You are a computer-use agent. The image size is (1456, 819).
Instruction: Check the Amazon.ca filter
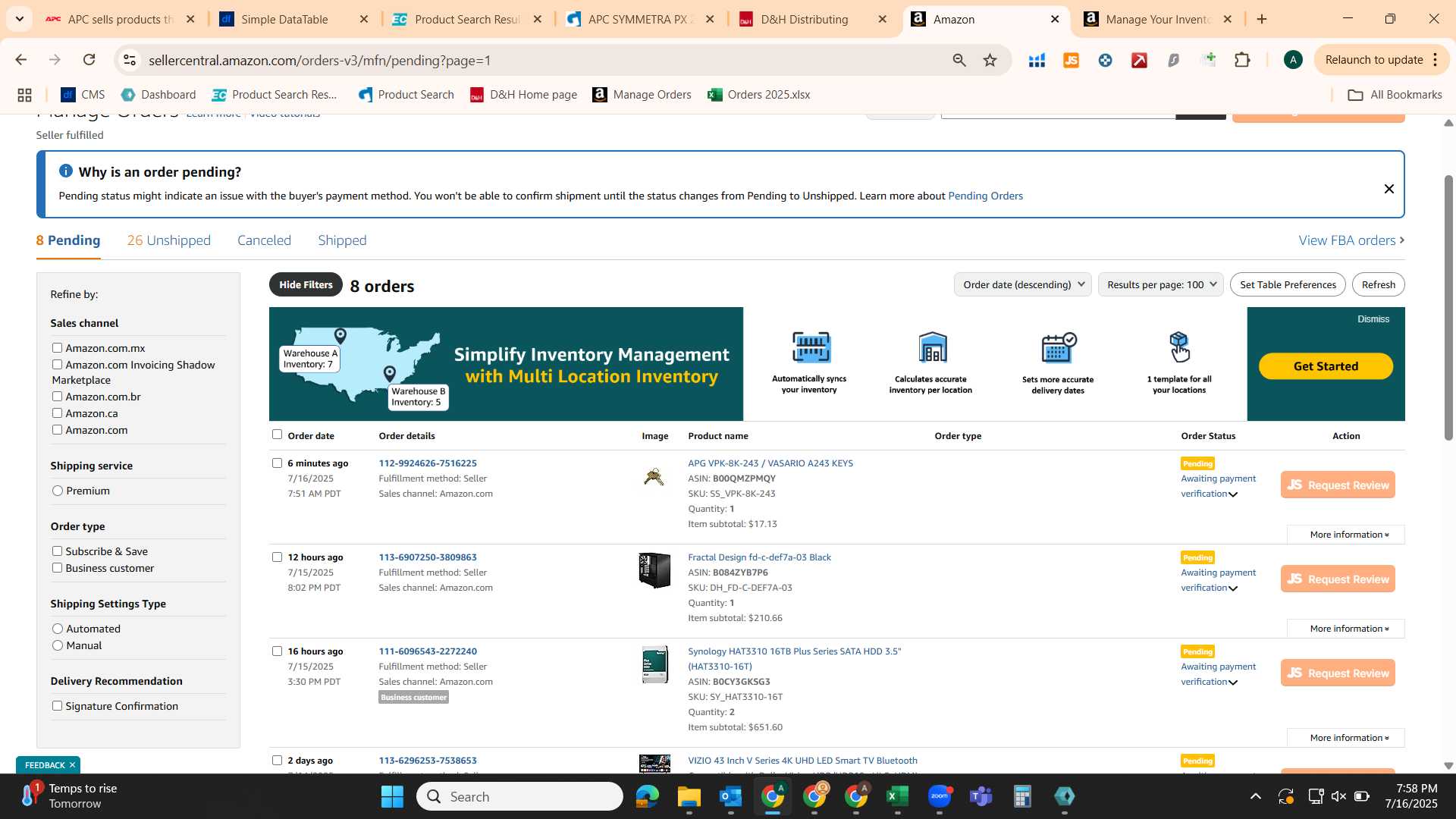pyautogui.click(x=57, y=413)
